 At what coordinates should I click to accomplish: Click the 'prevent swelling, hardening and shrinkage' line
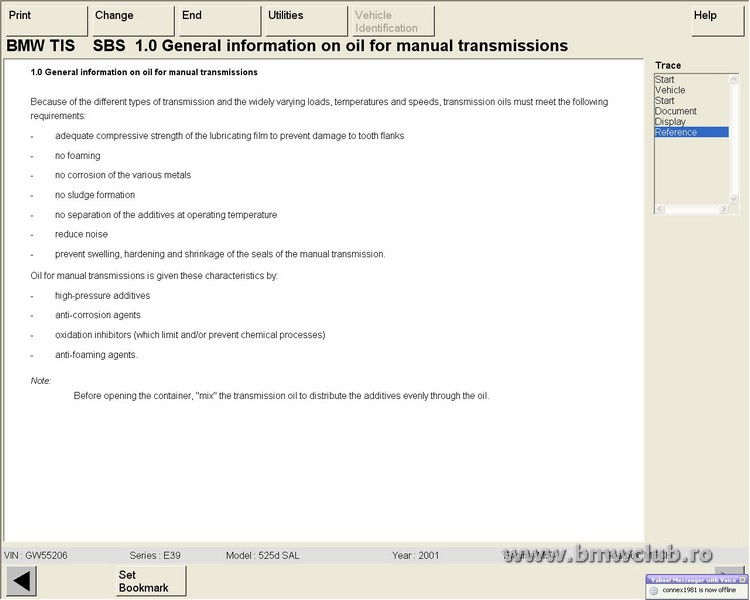(220, 254)
